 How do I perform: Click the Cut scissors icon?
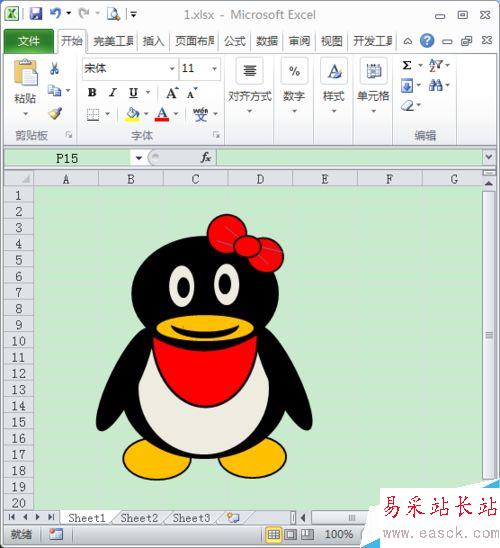click(x=54, y=68)
